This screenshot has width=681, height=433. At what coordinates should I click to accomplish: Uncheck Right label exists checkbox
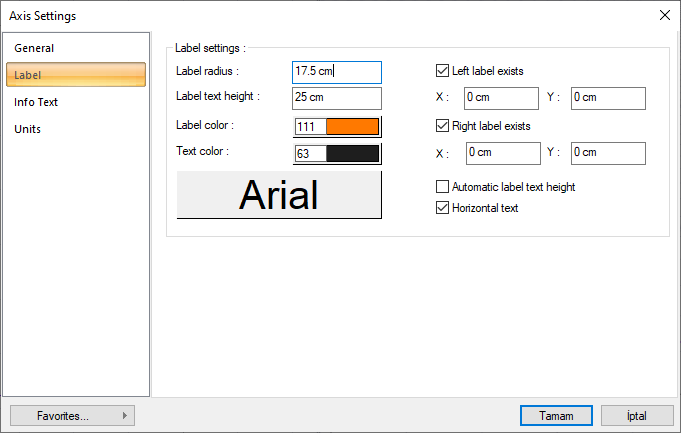[443, 127]
